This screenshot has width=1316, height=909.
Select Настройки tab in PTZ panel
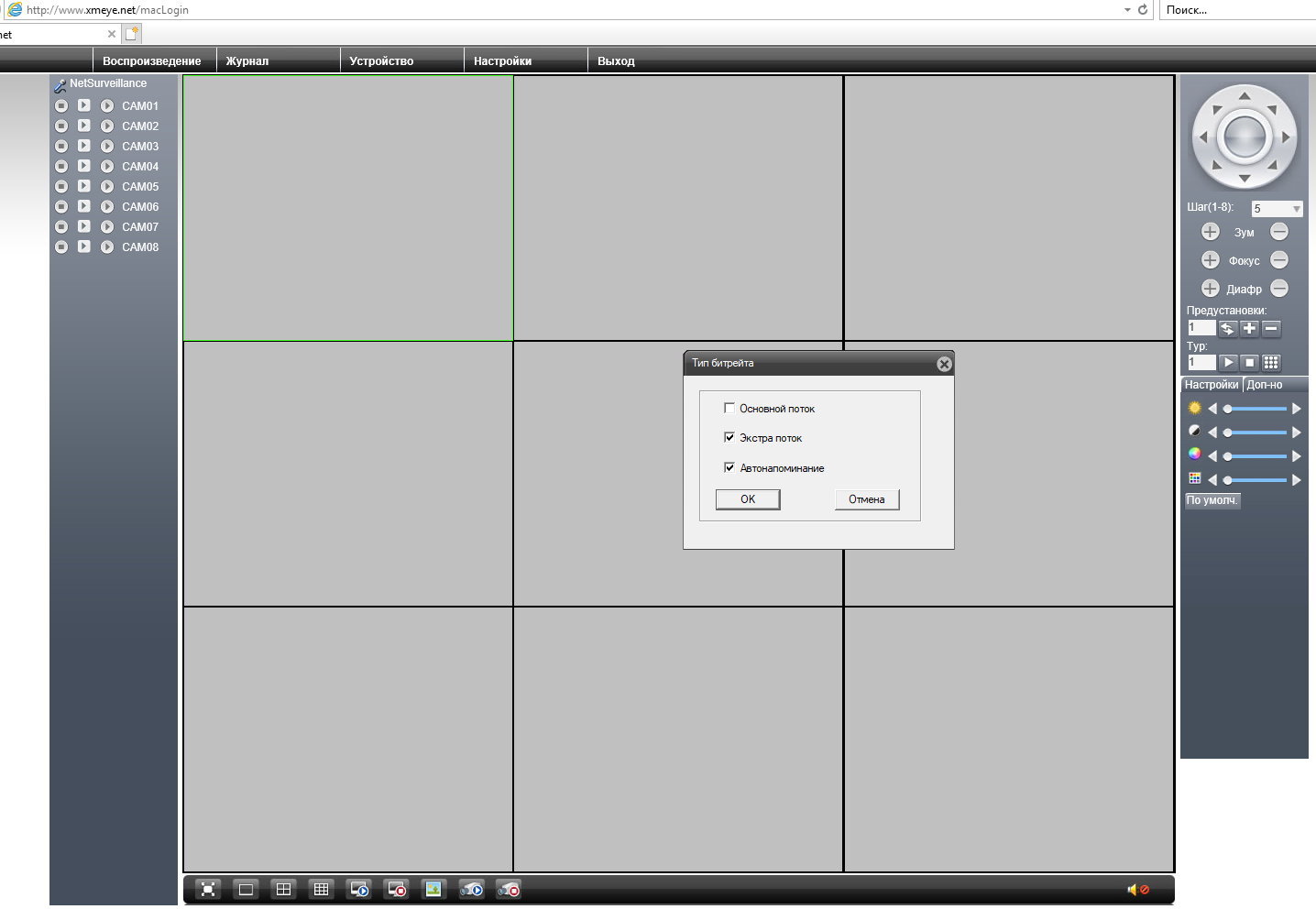(1211, 385)
